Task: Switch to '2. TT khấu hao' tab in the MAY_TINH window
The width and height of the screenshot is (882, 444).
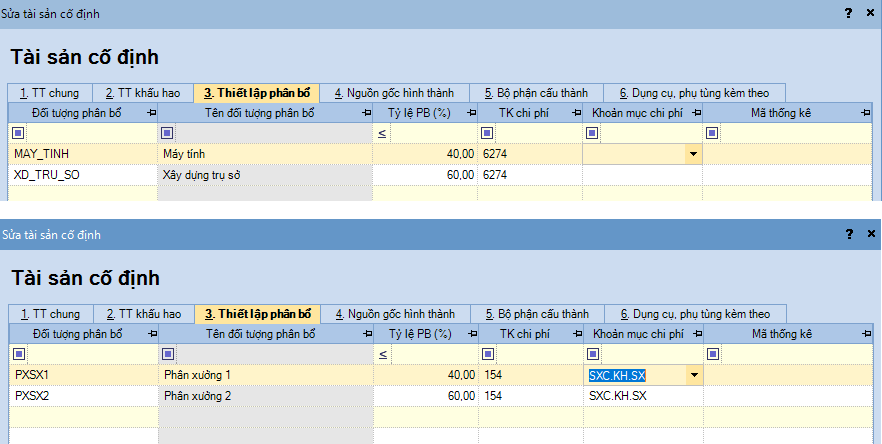Action: (x=143, y=93)
